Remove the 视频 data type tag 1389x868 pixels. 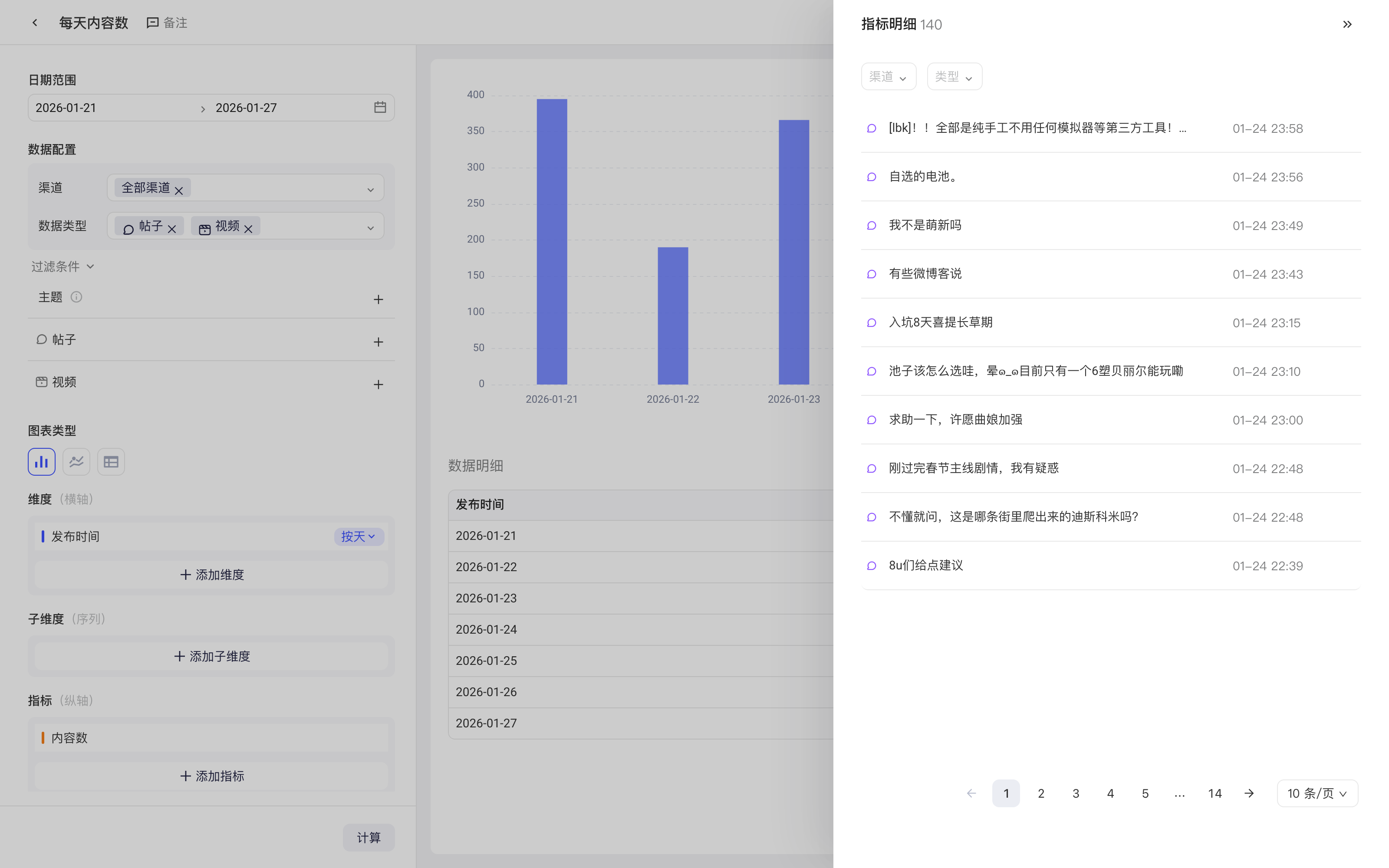coord(249,228)
